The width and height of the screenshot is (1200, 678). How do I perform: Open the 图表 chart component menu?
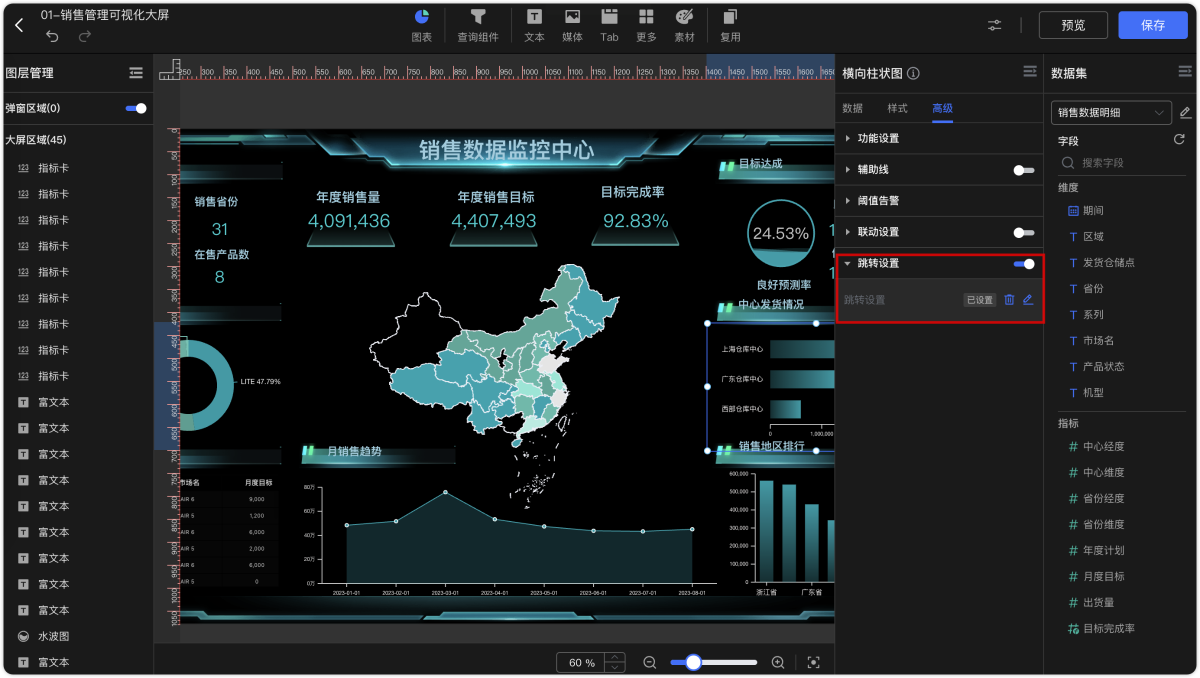pos(422,25)
